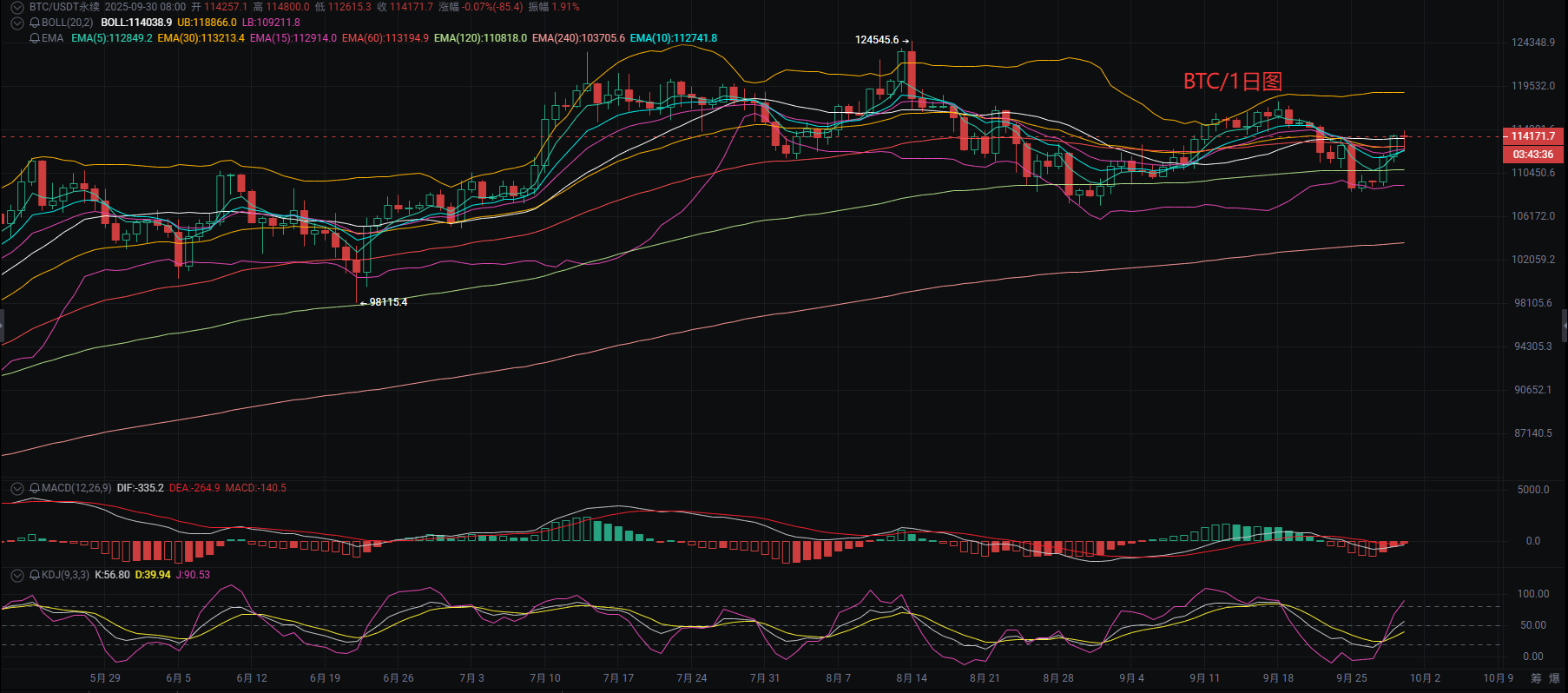Open KDJ(9,3,3) indicator settings label
Image resolution: width=1568 pixels, height=693 pixels.
(x=65, y=575)
